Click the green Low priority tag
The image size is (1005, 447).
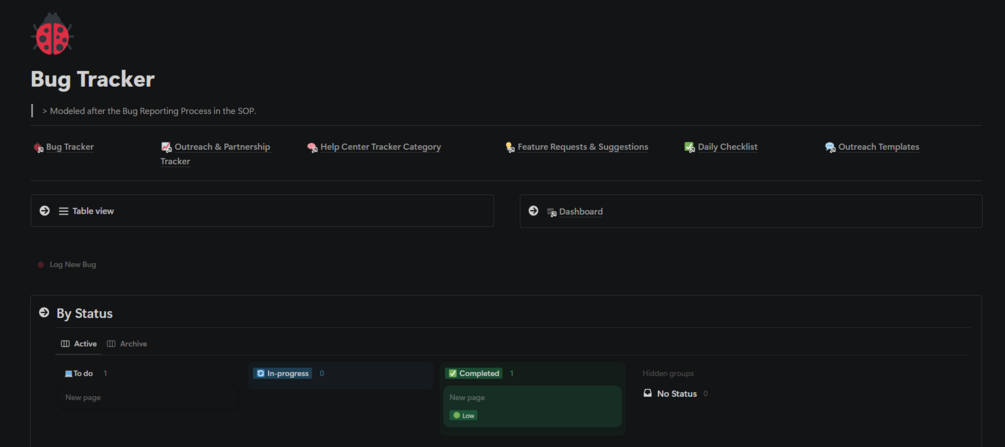click(464, 415)
